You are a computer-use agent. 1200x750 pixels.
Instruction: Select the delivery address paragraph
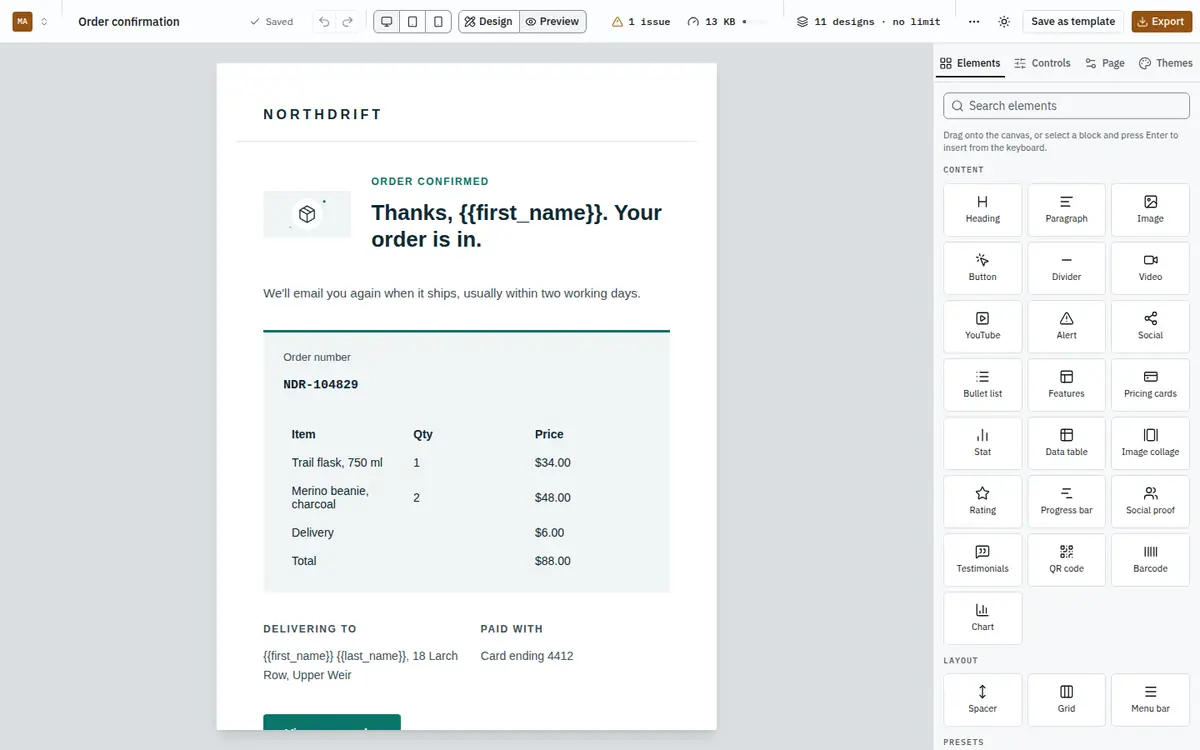(361, 665)
